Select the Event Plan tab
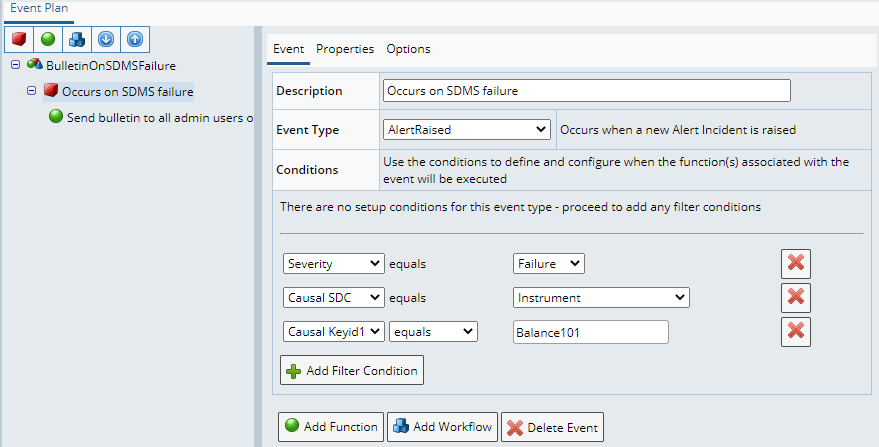This screenshot has width=879, height=447. 39,9
